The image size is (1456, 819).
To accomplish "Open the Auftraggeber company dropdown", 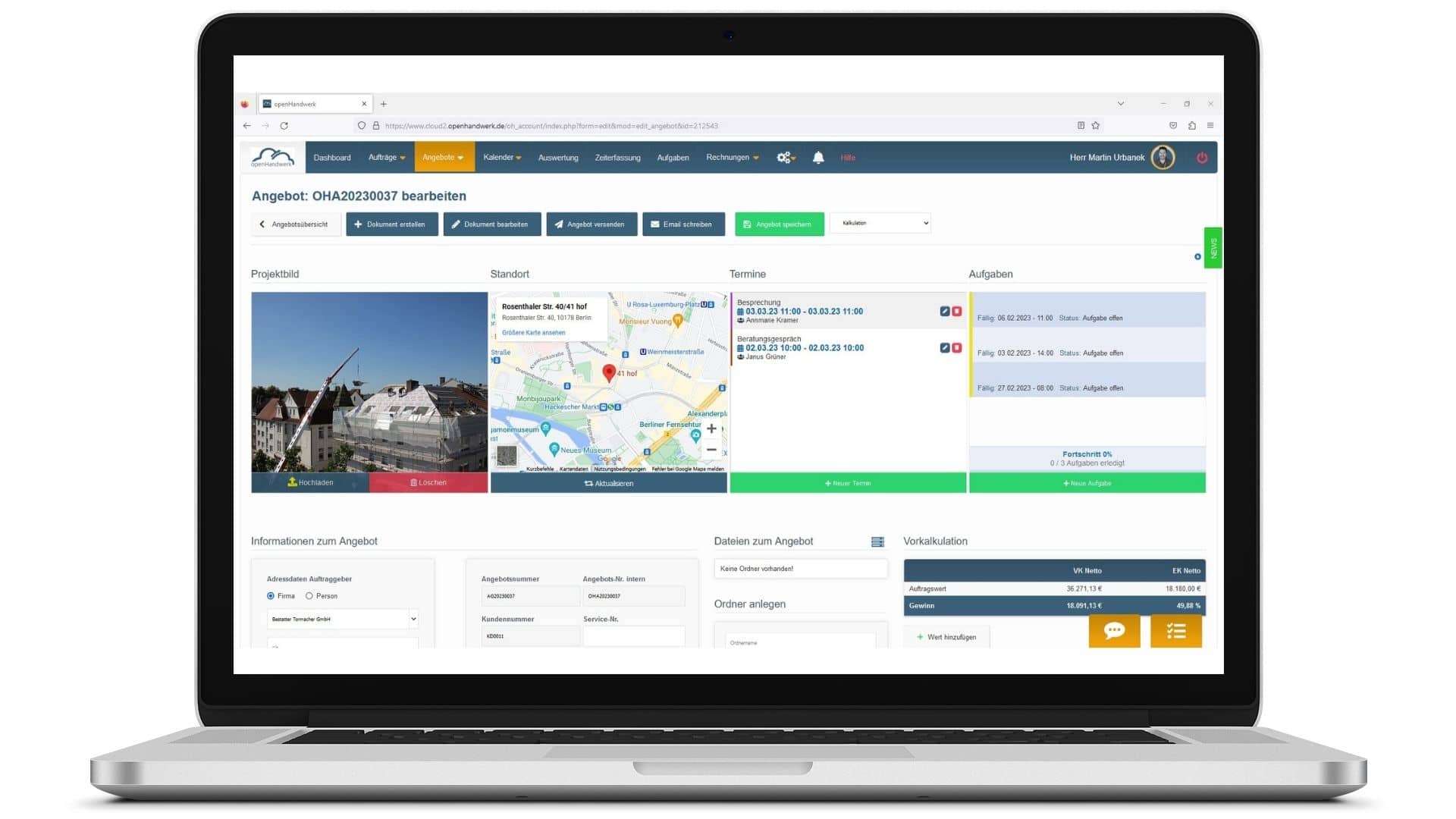I will (x=343, y=620).
